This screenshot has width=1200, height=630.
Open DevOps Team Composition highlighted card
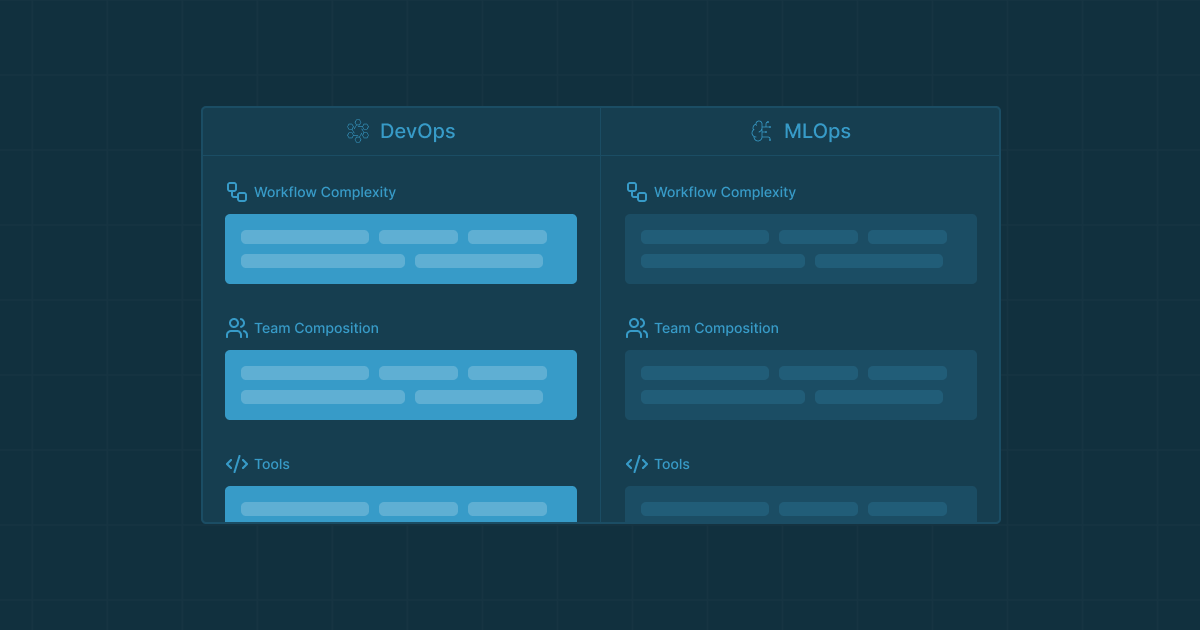401,385
